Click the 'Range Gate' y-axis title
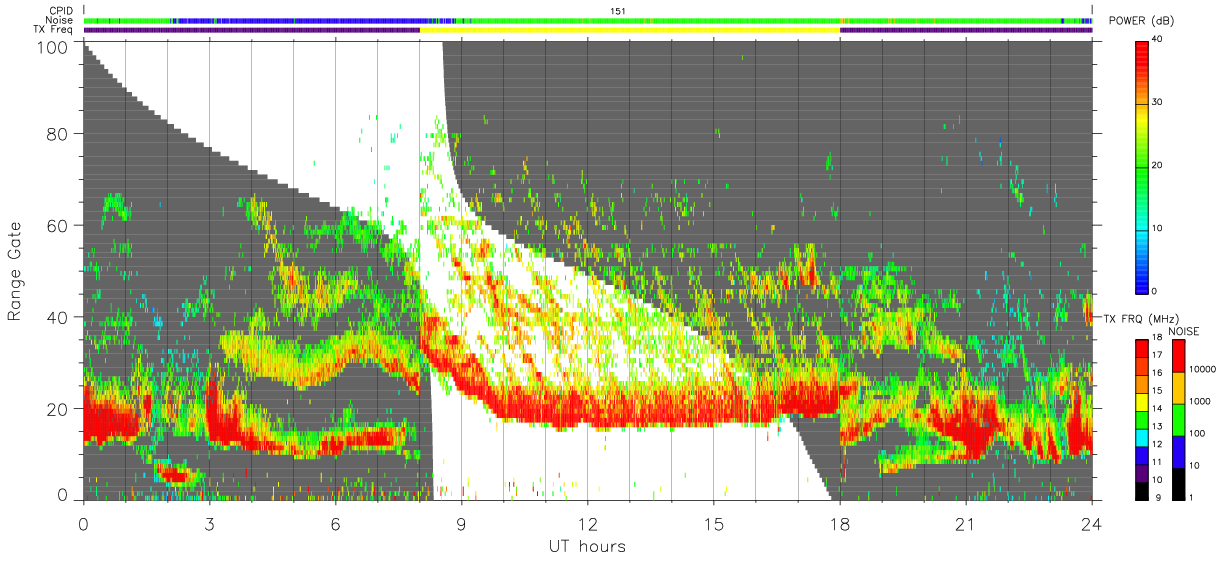Viewport: 1228px width, 567px height. pyautogui.click(x=15, y=271)
